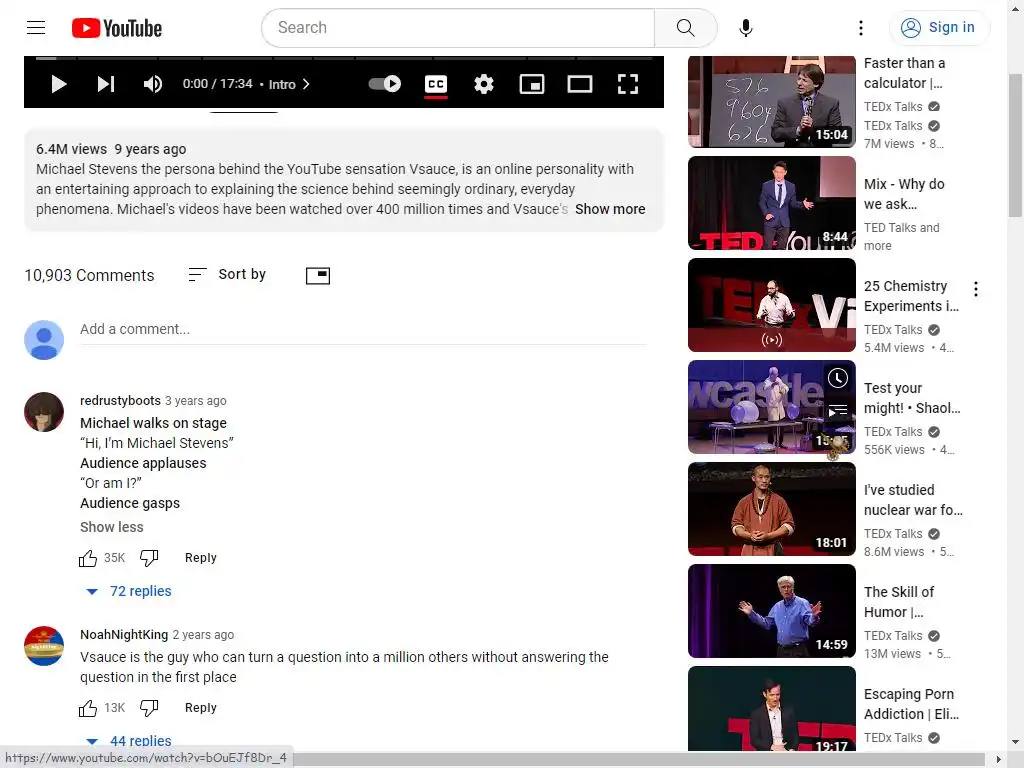Click the search magnifier button

(x=686, y=27)
